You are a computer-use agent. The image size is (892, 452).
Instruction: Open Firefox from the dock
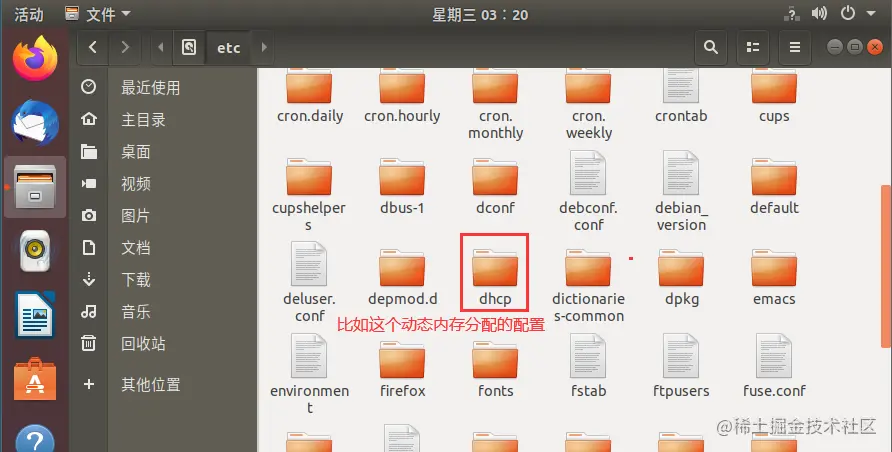click(x=35, y=59)
